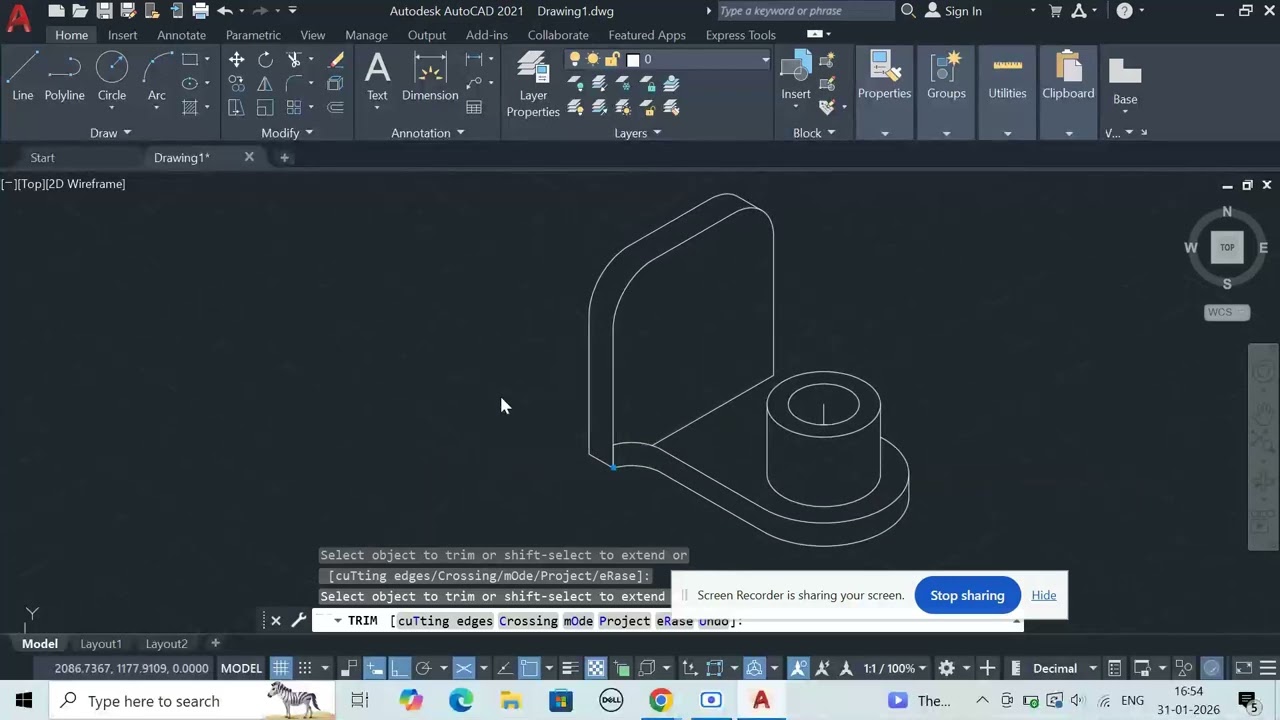Click the Table tool icon
This screenshot has width=1280, height=720.
coord(474,108)
